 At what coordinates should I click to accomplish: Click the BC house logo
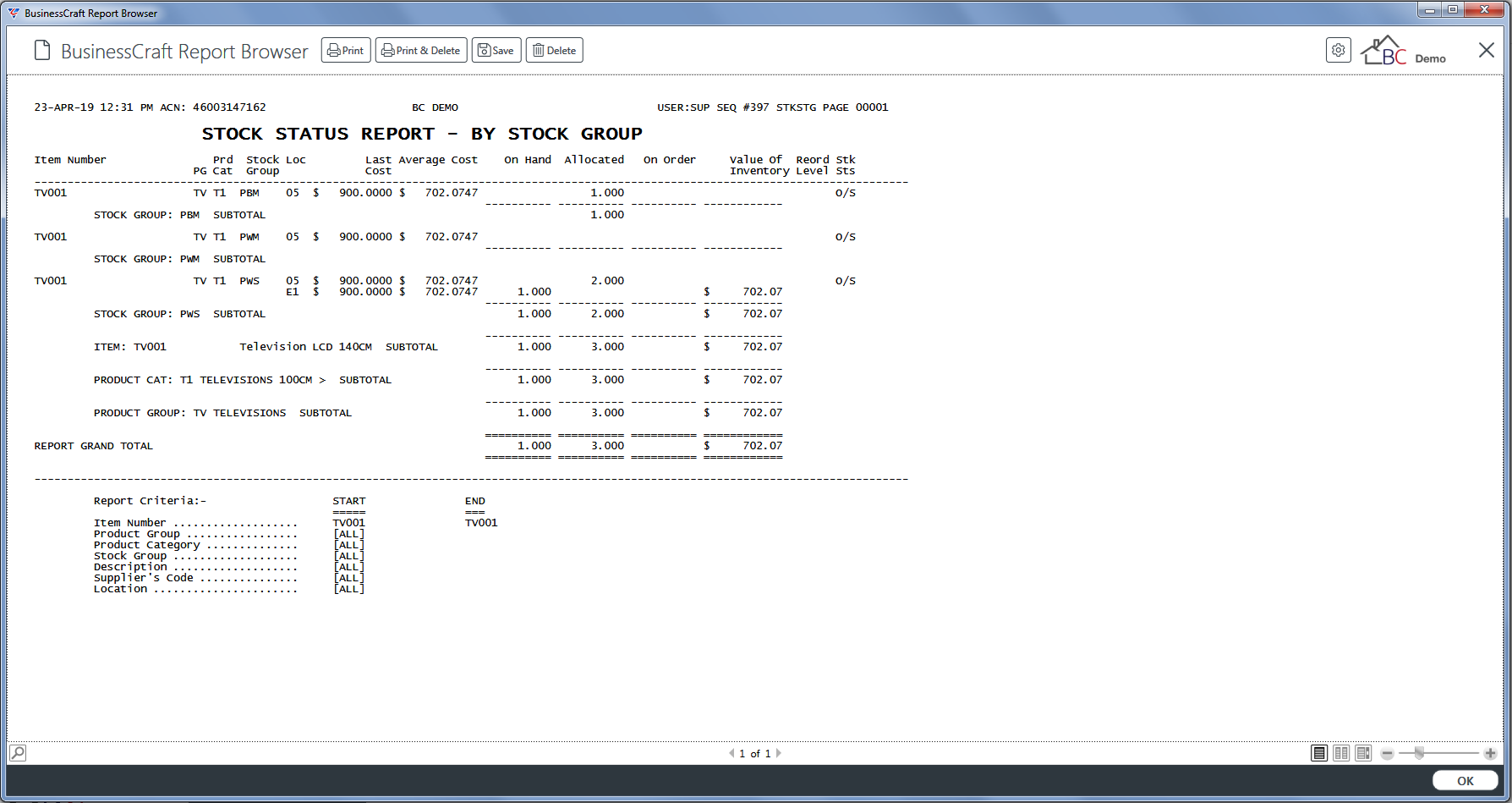point(1383,51)
